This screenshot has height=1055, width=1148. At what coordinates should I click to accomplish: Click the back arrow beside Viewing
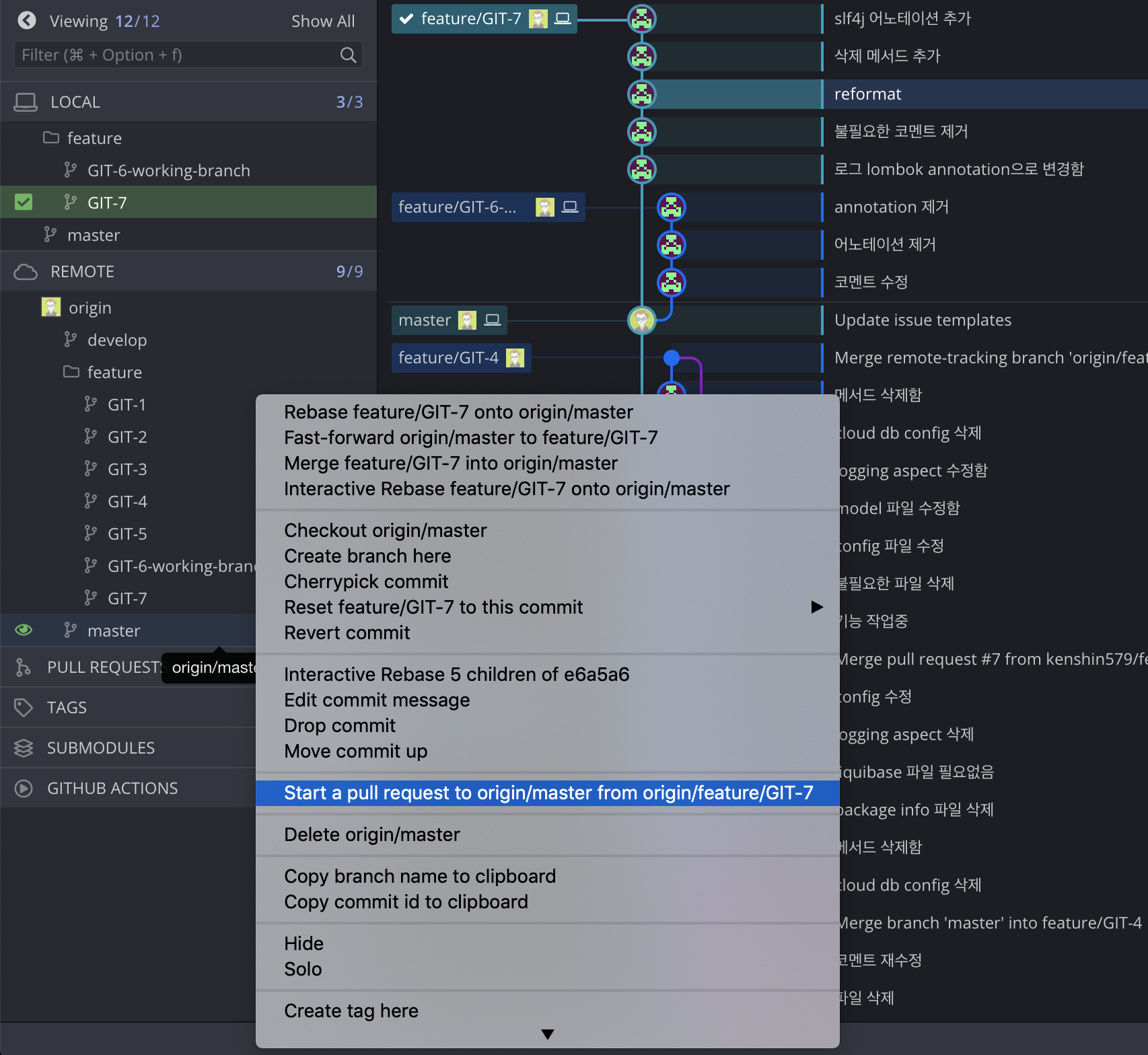[27, 21]
